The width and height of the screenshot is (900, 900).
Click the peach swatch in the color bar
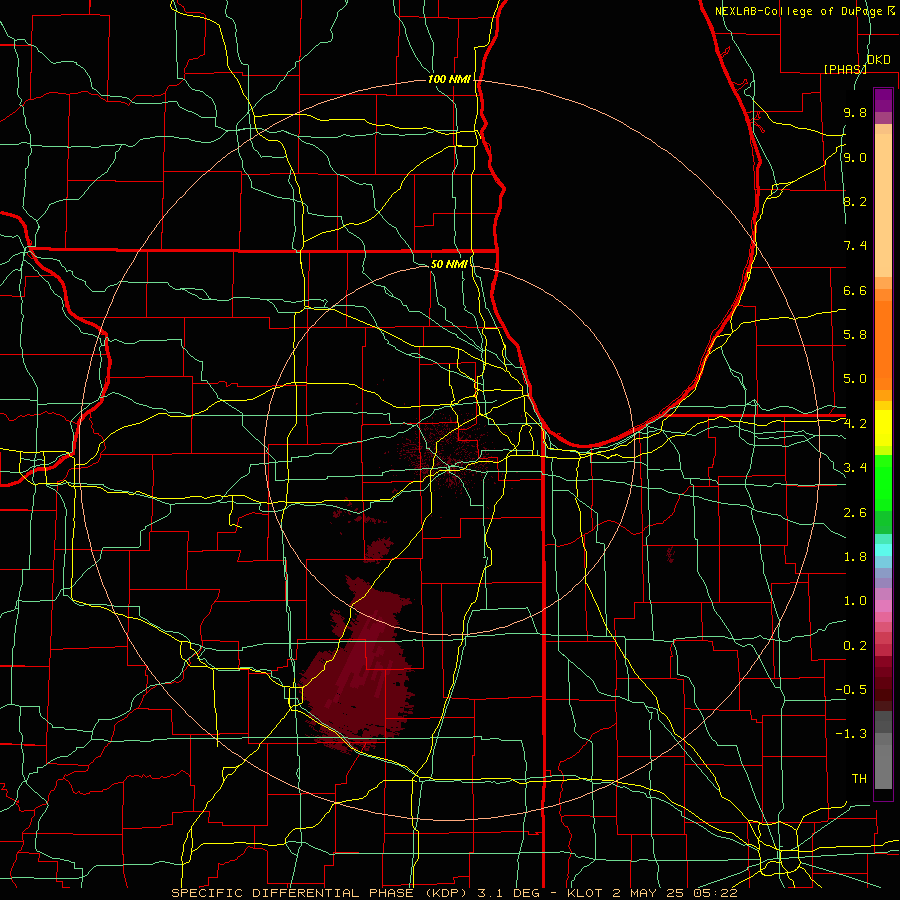point(883,205)
